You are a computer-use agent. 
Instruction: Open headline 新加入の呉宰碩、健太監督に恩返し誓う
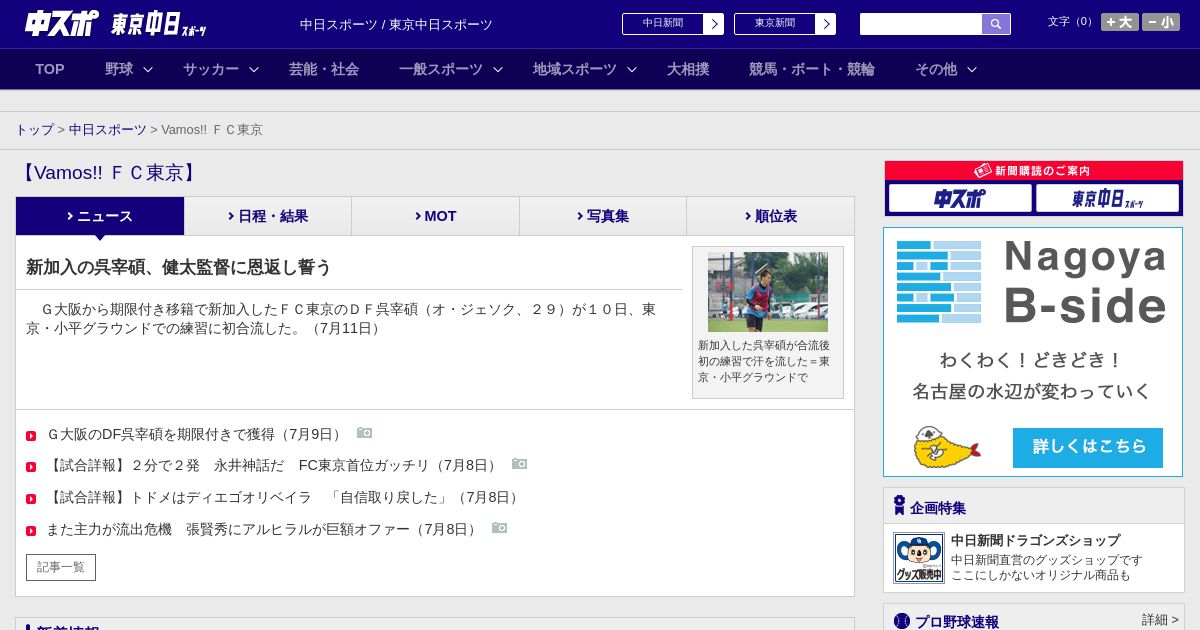179,267
